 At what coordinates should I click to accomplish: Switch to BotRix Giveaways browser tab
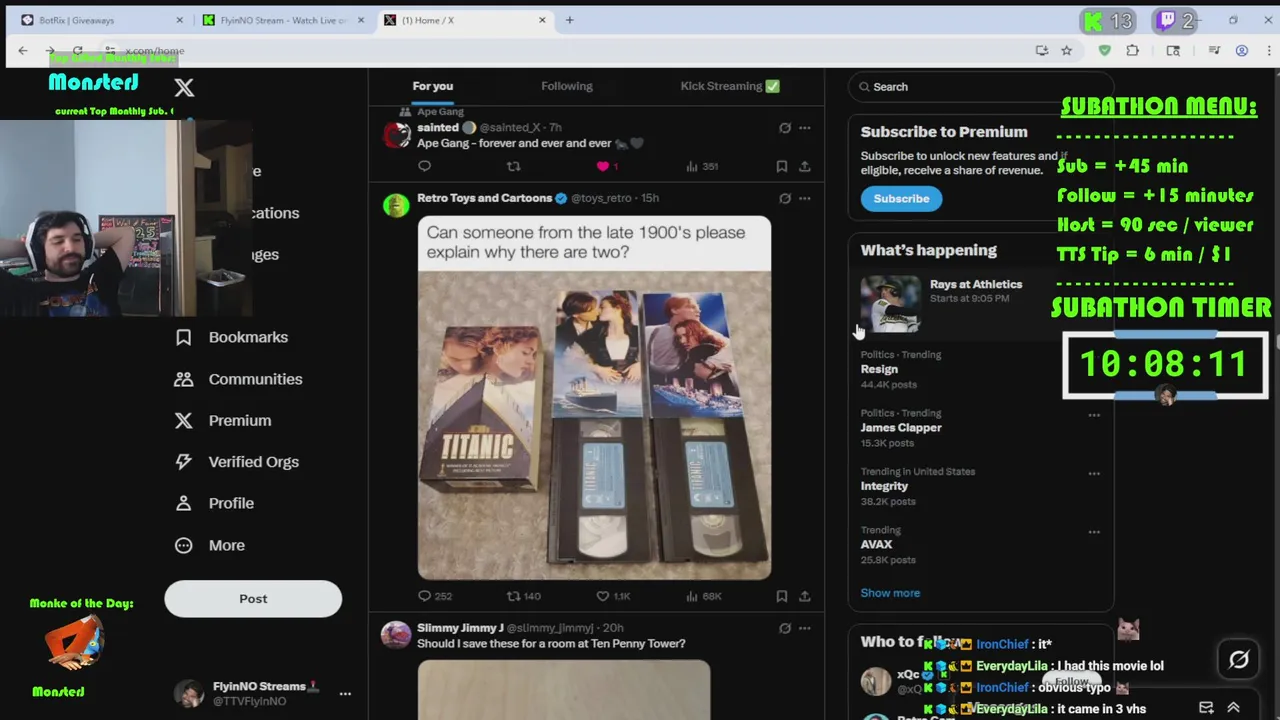pyautogui.click(x=102, y=20)
